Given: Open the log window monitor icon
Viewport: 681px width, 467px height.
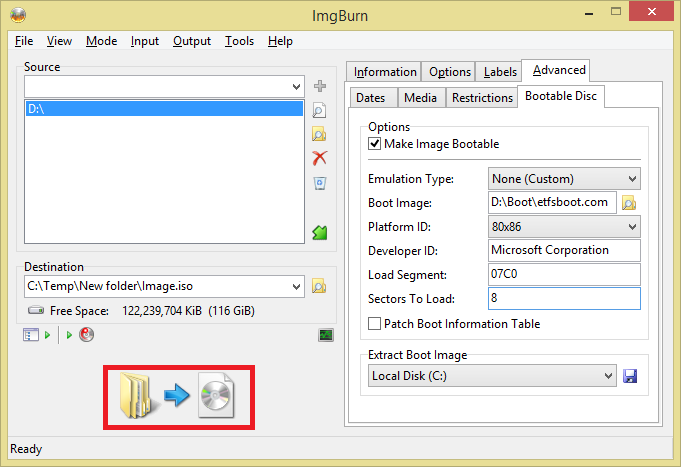Looking at the screenshot, I should pos(326,335).
